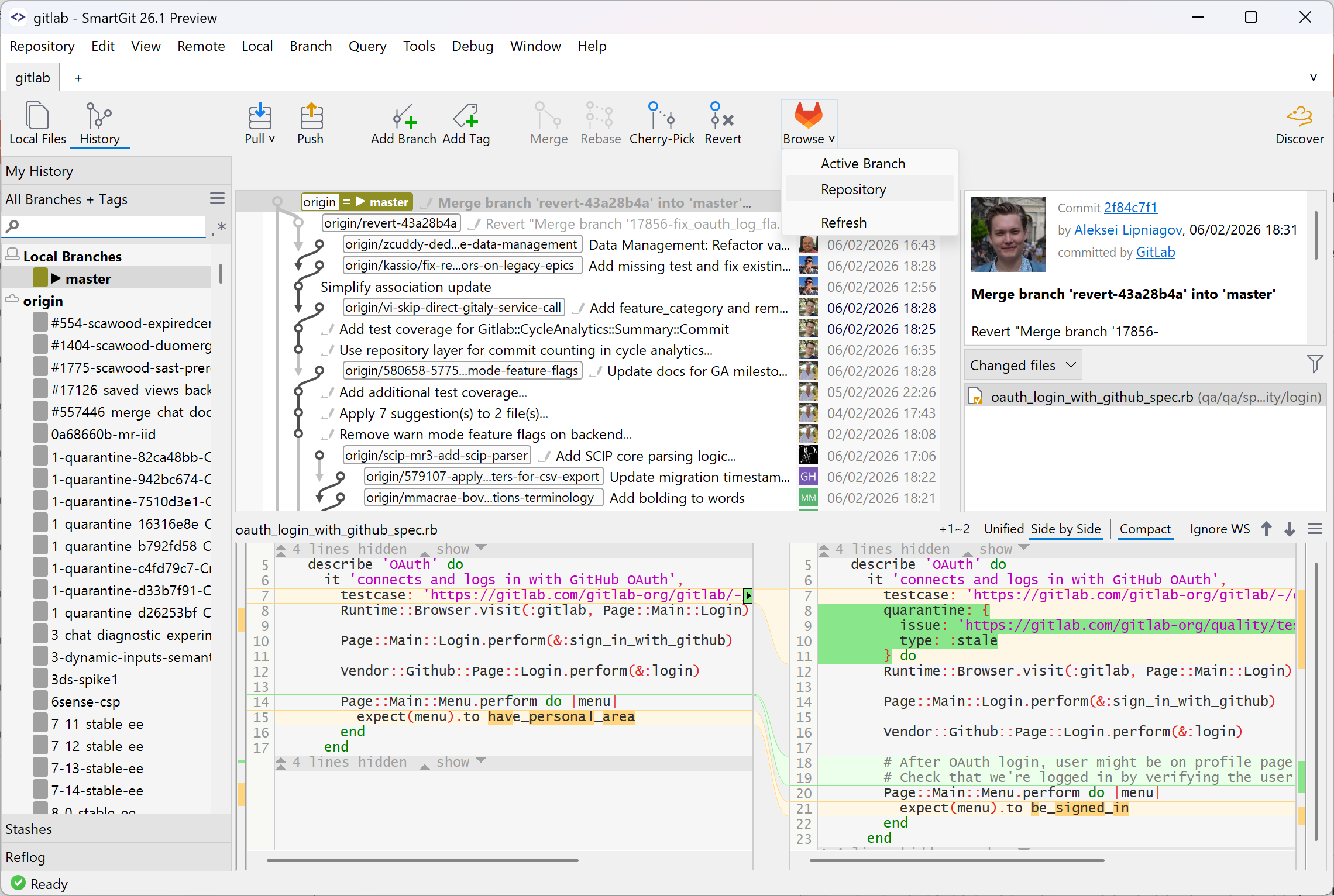Click the Discover icon

(x=1299, y=123)
